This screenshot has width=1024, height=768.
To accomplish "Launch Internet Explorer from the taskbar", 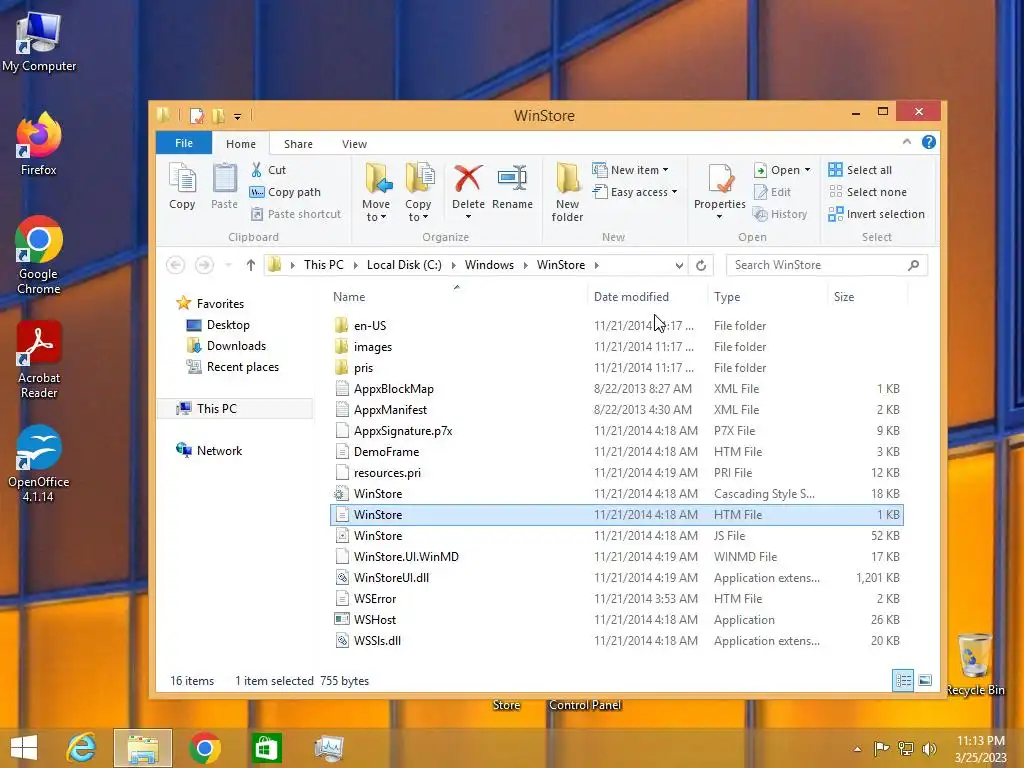I will (82, 748).
